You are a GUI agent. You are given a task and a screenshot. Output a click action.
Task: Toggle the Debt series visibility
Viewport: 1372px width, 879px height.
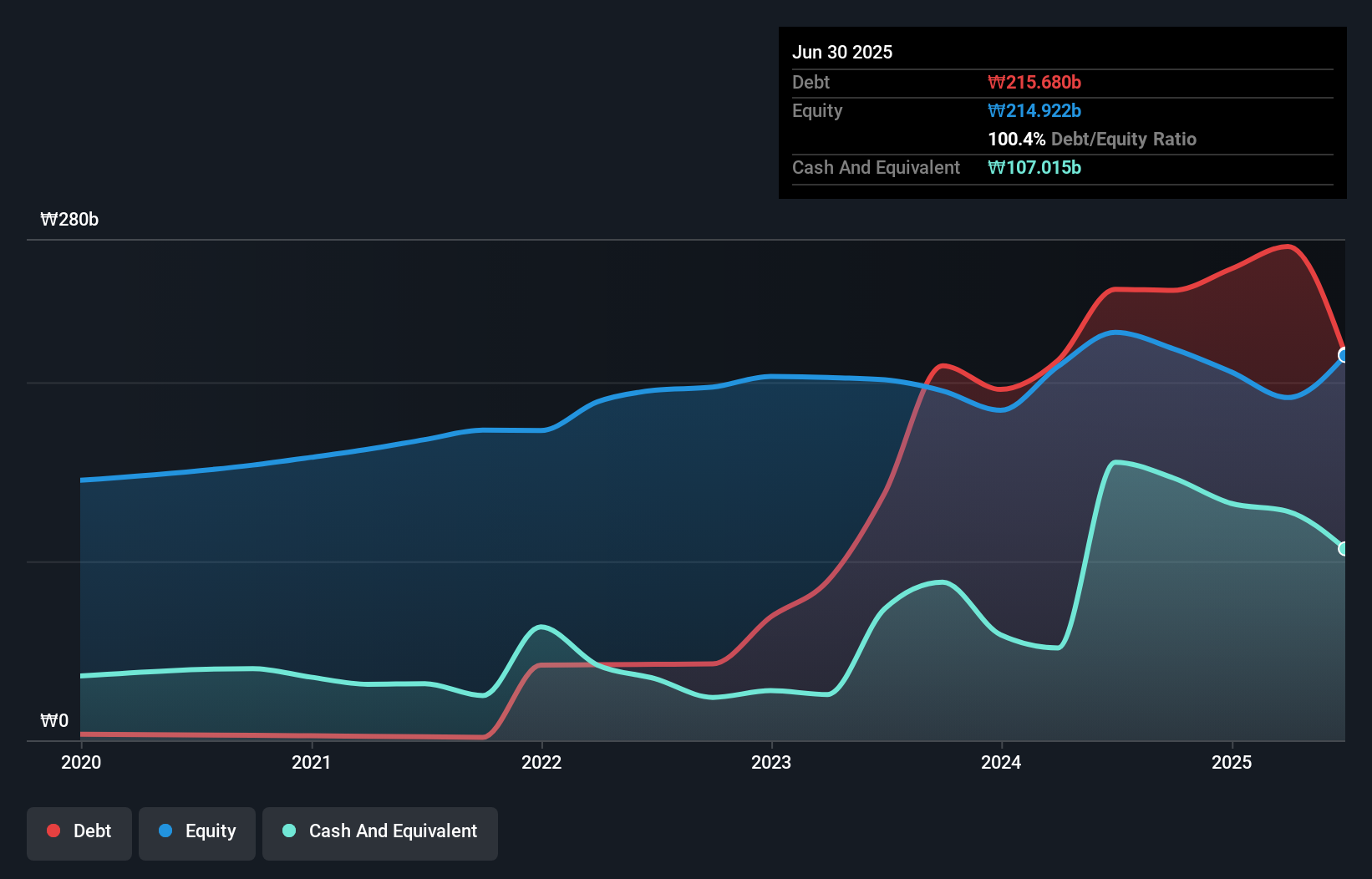(x=79, y=831)
